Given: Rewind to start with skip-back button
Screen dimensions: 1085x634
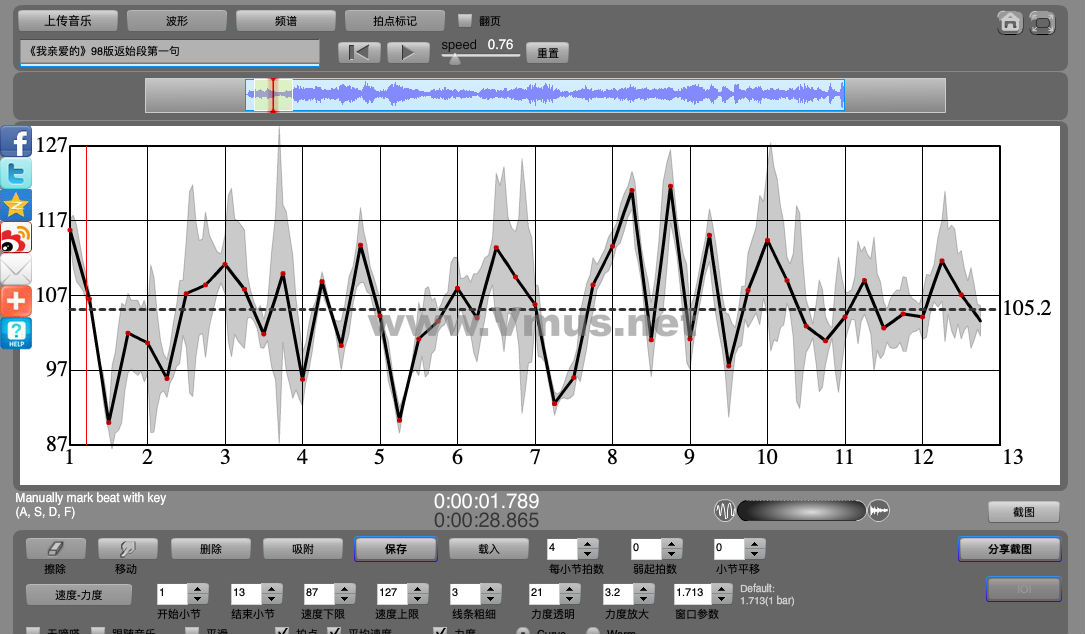Looking at the screenshot, I should tap(359, 52).
